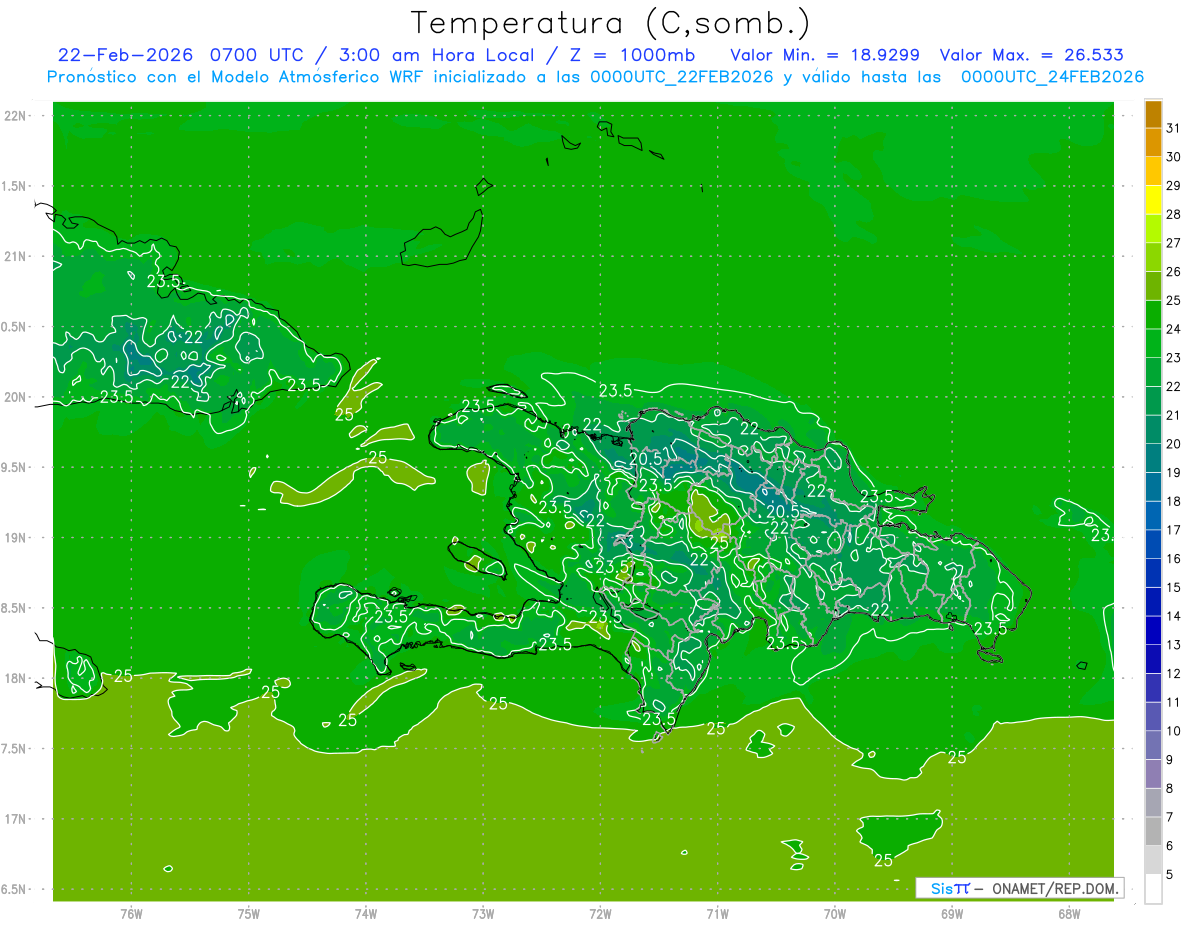This screenshot has height=927, width=1200.
Task: Click the orange swatch between 29 and 30
Action: click(1153, 171)
